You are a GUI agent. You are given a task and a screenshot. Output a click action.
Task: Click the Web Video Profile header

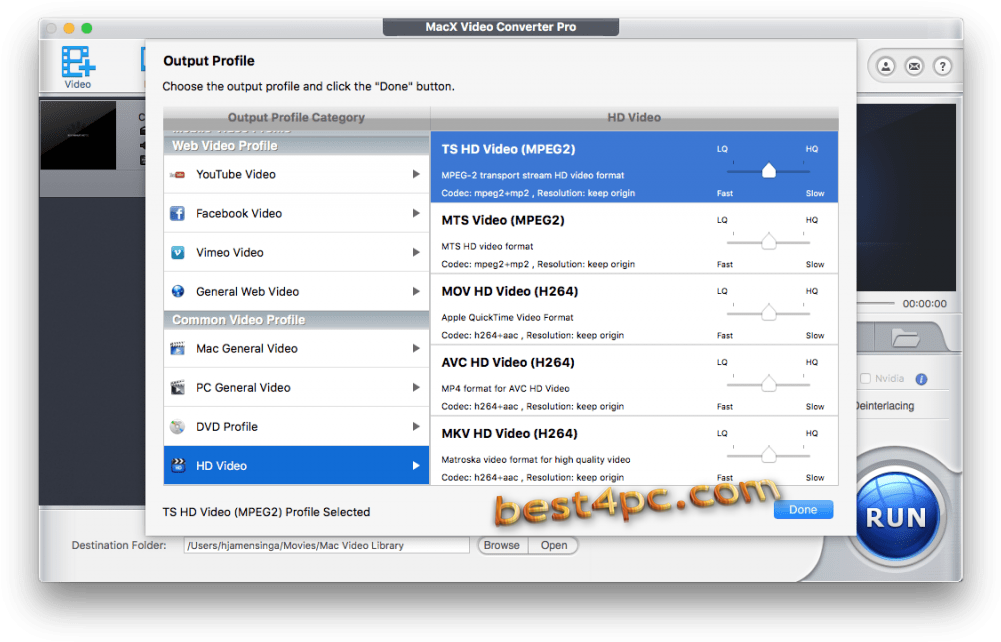click(296, 146)
